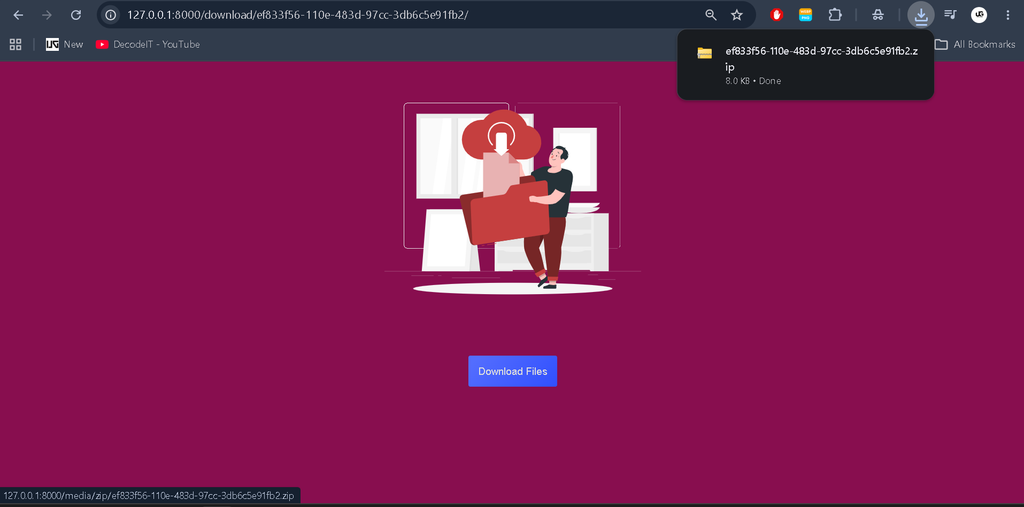
Task: Open the profile avatar menu
Action: pos(979,15)
